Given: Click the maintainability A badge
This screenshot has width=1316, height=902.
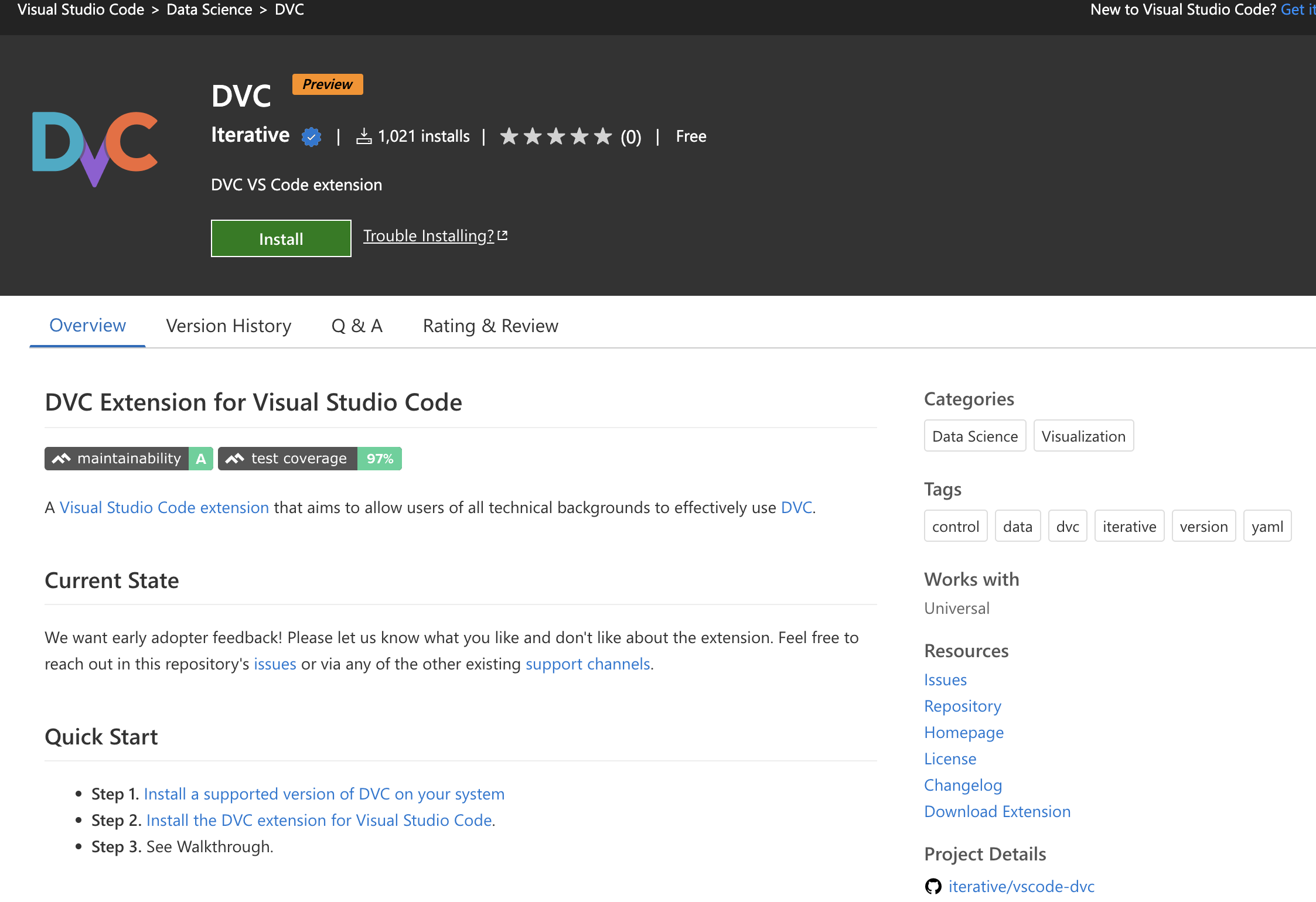Looking at the screenshot, I should pyautogui.click(x=128, y=459).
